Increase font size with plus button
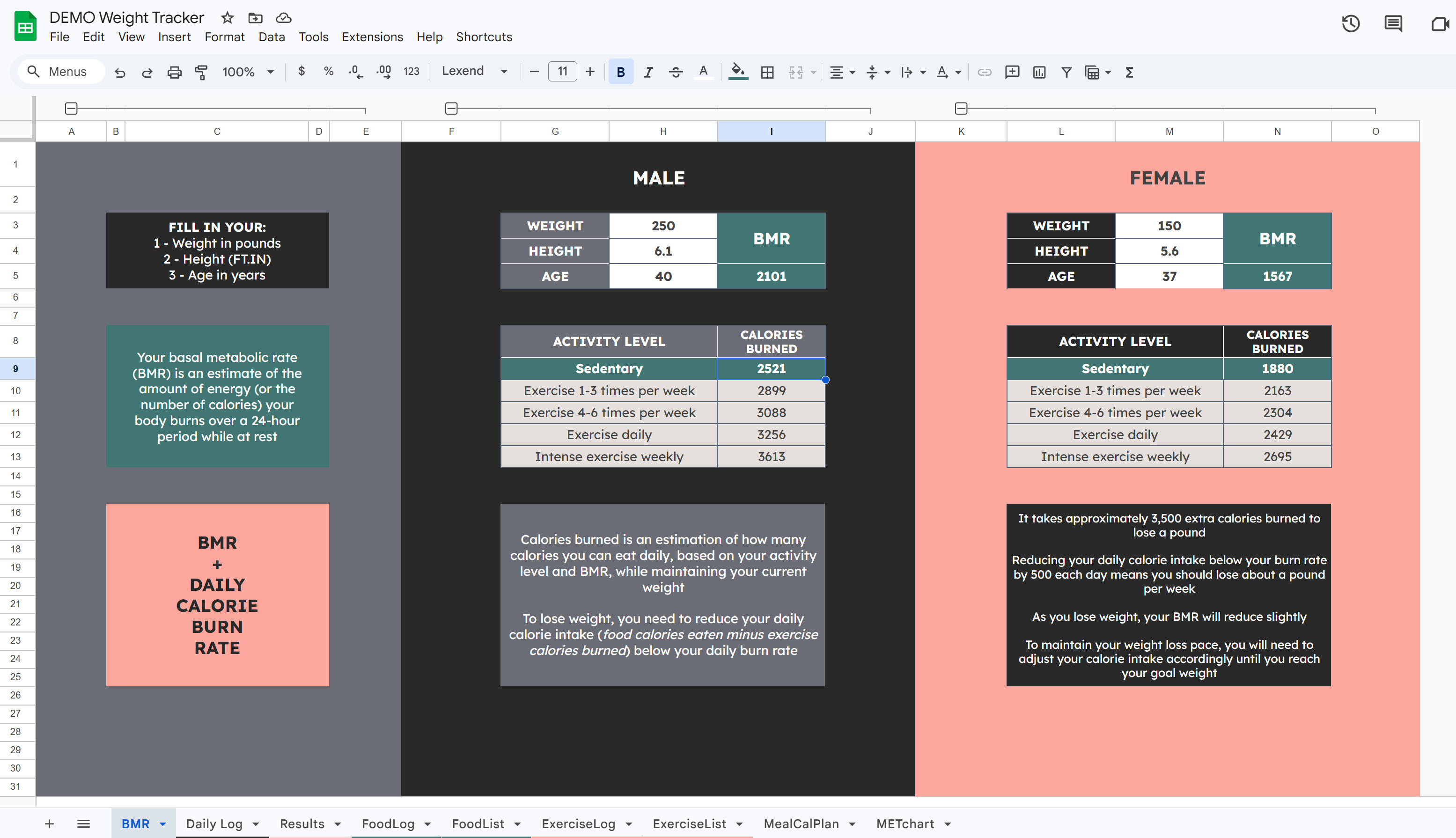 coord(590,71)
